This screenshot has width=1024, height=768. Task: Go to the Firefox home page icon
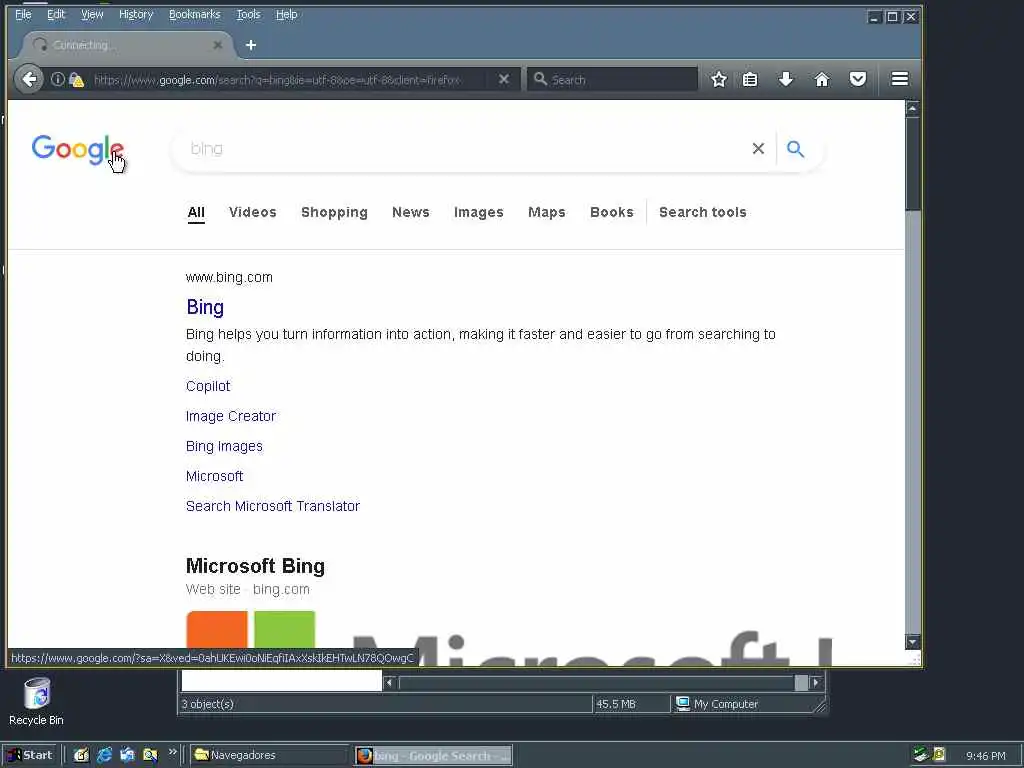[822, 79]
